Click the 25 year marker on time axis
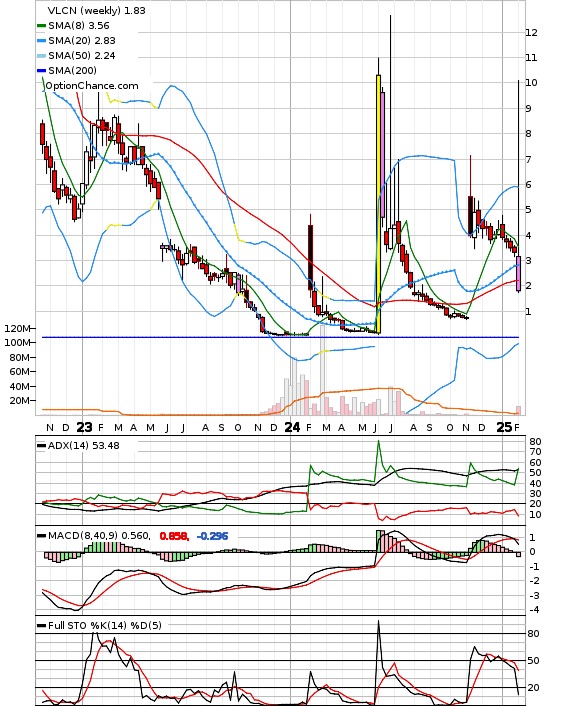566x706 pixels. [x=504, y=427]
